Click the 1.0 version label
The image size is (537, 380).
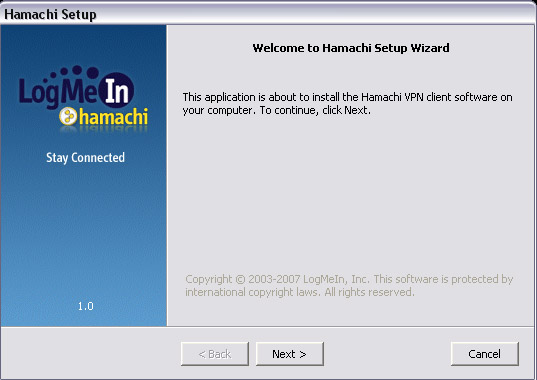pos(85,306)
